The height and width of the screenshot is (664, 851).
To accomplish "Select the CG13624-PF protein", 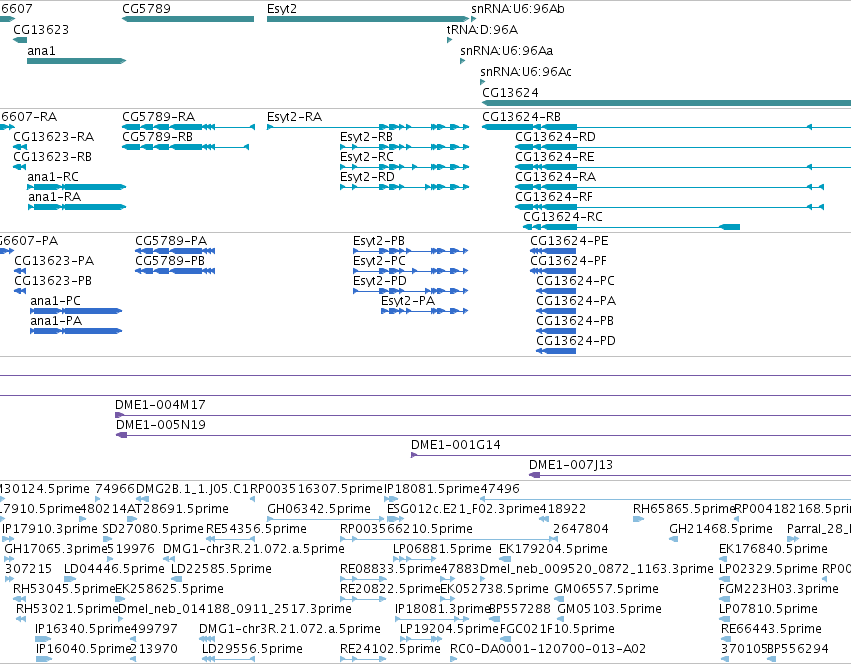I will [x=553, y=271].
